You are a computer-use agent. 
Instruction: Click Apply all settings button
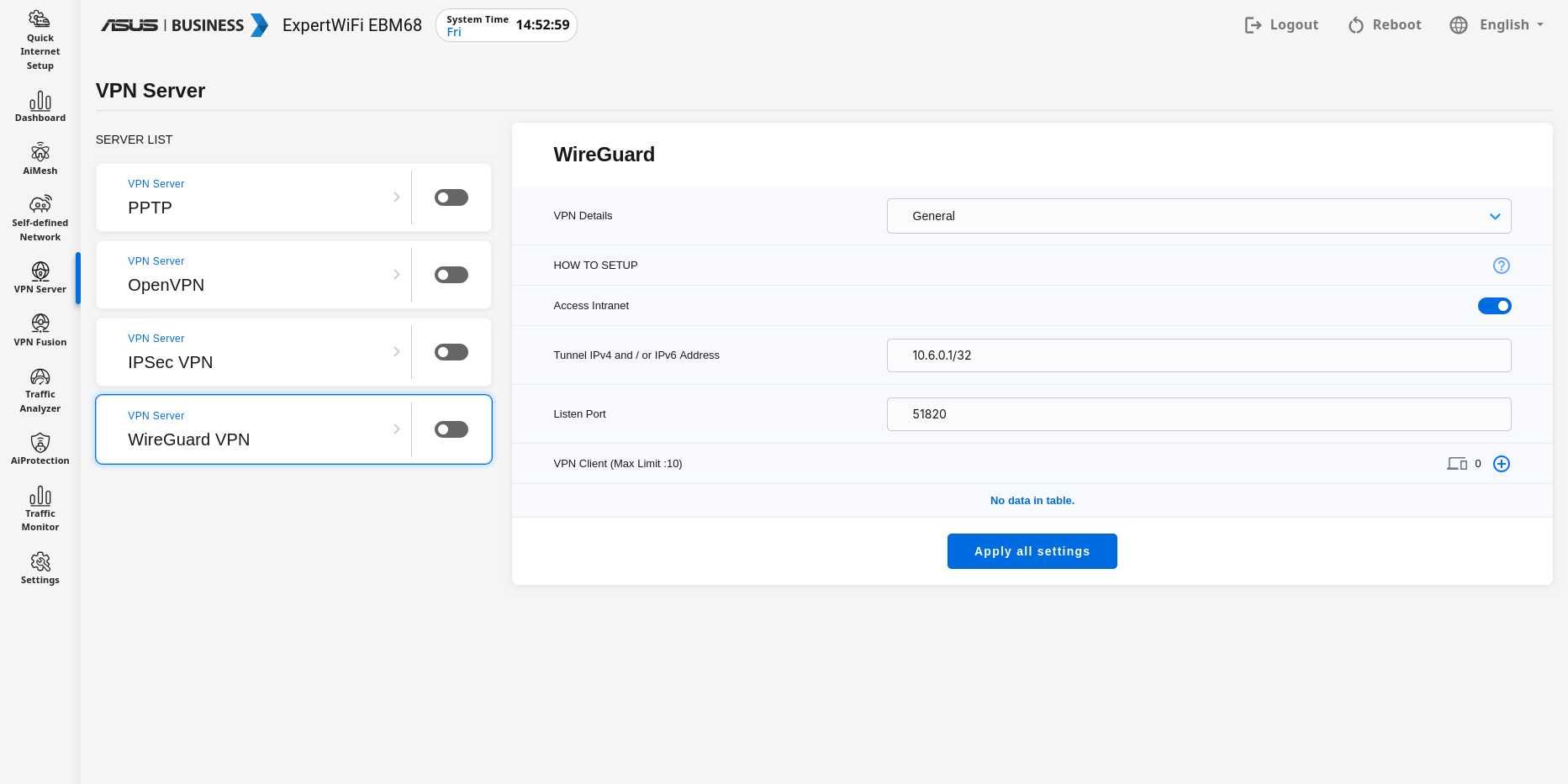point(1032,551)
